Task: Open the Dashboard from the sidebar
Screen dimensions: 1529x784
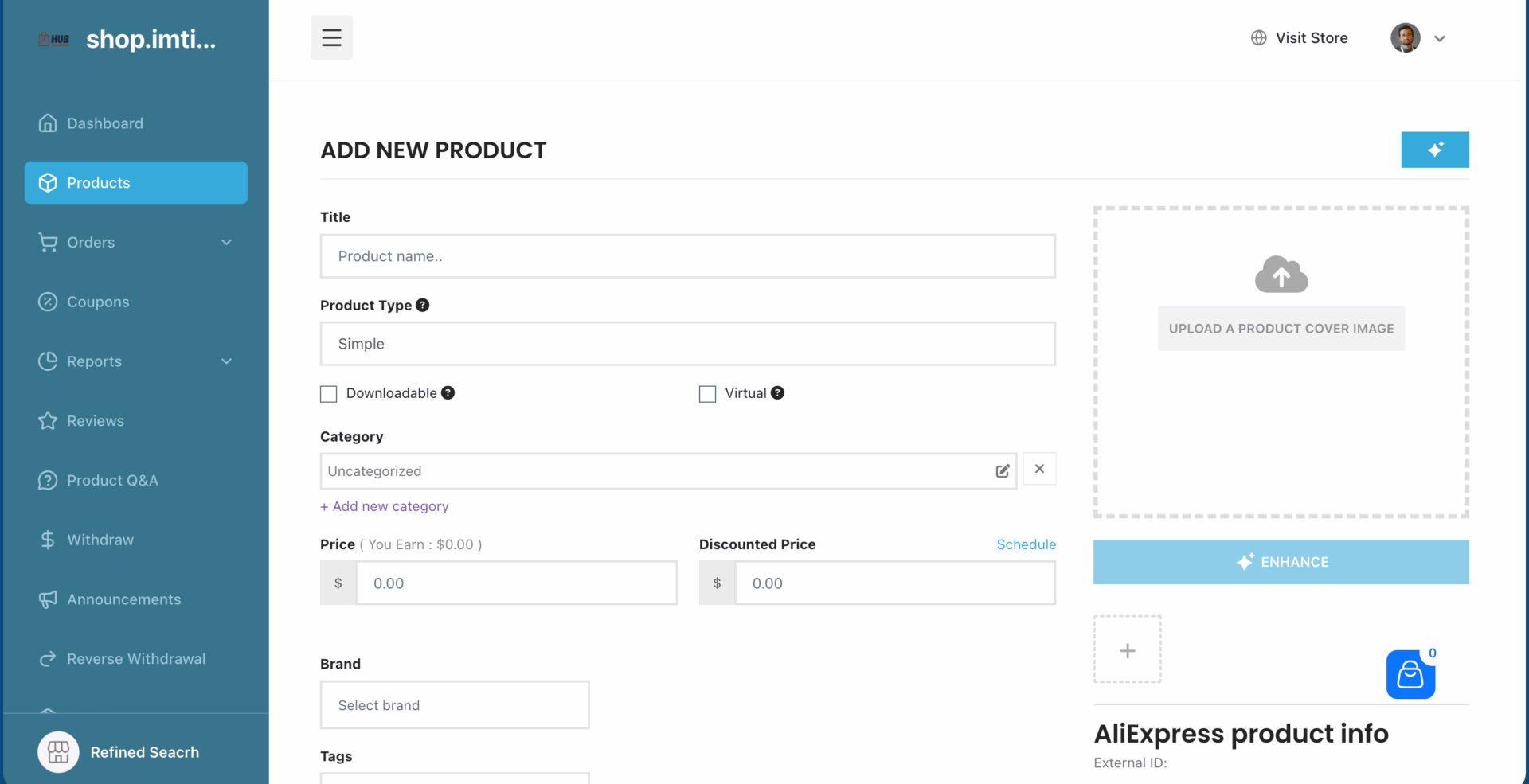Action: coord(104,123)
